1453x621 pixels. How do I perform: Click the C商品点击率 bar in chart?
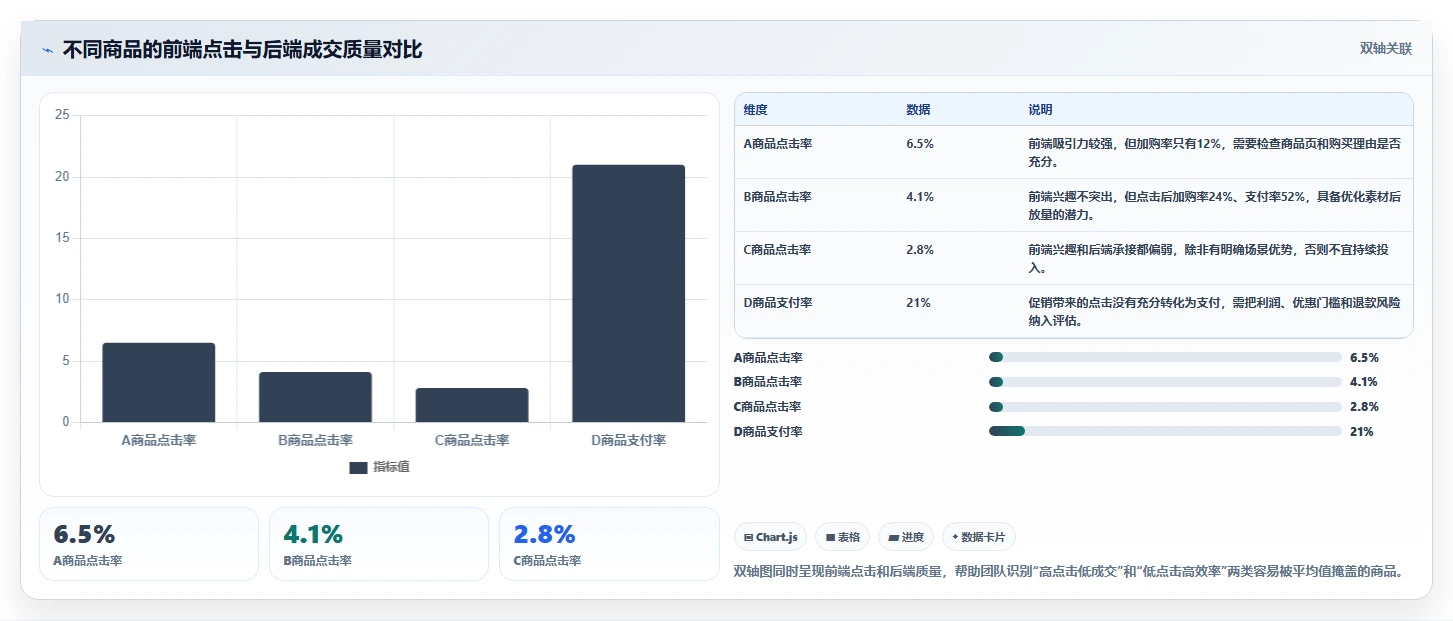472,405
